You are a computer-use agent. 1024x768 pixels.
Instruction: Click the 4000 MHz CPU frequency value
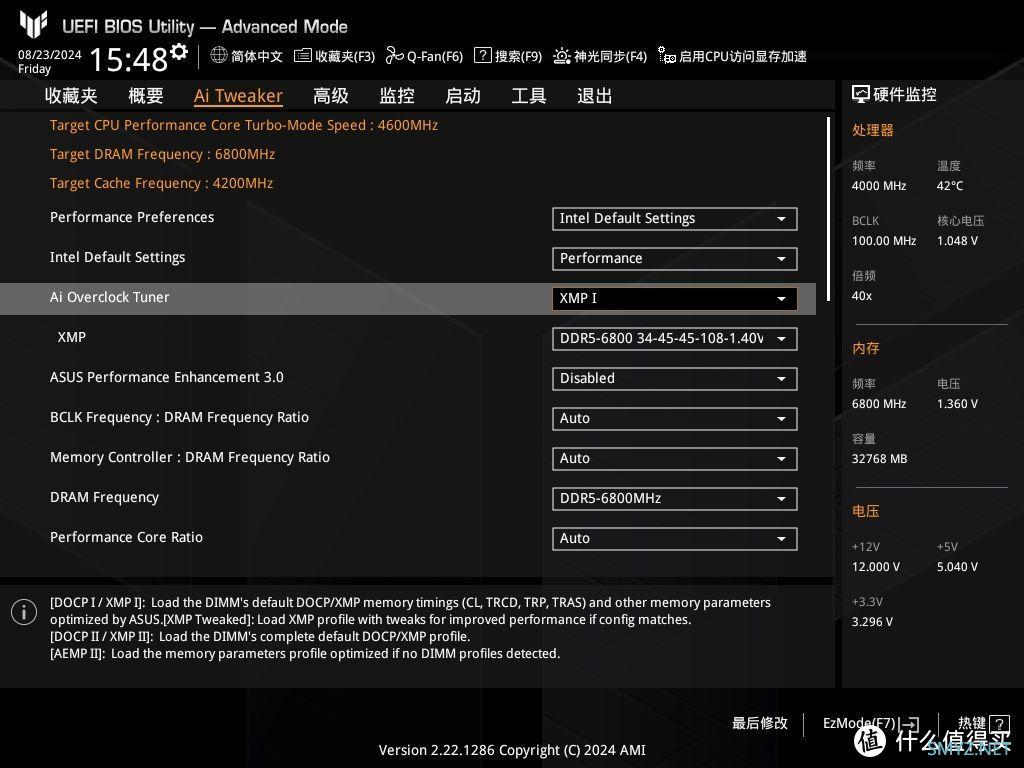click(879, 186)
